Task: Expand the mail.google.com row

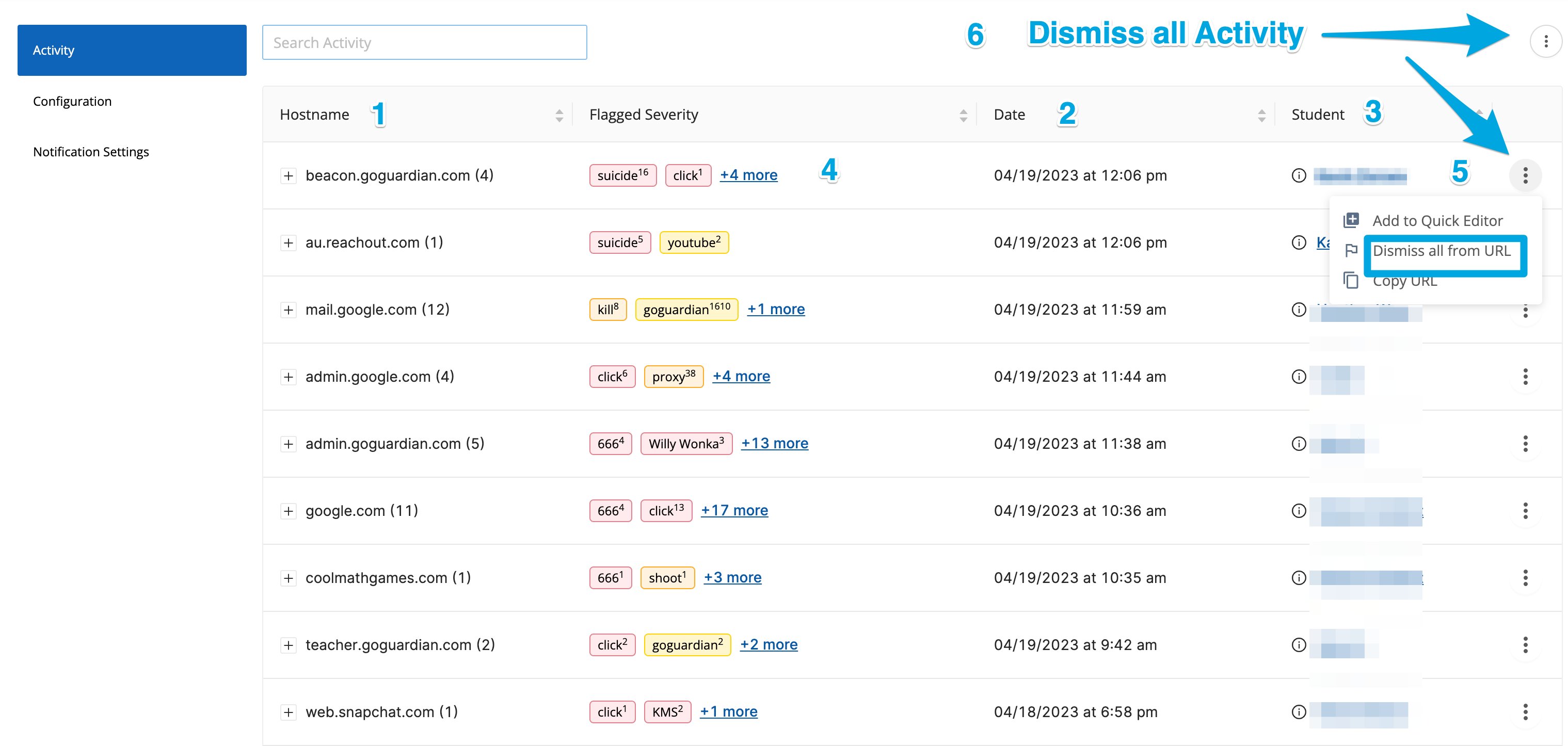Action: click(x=288, y=310)
